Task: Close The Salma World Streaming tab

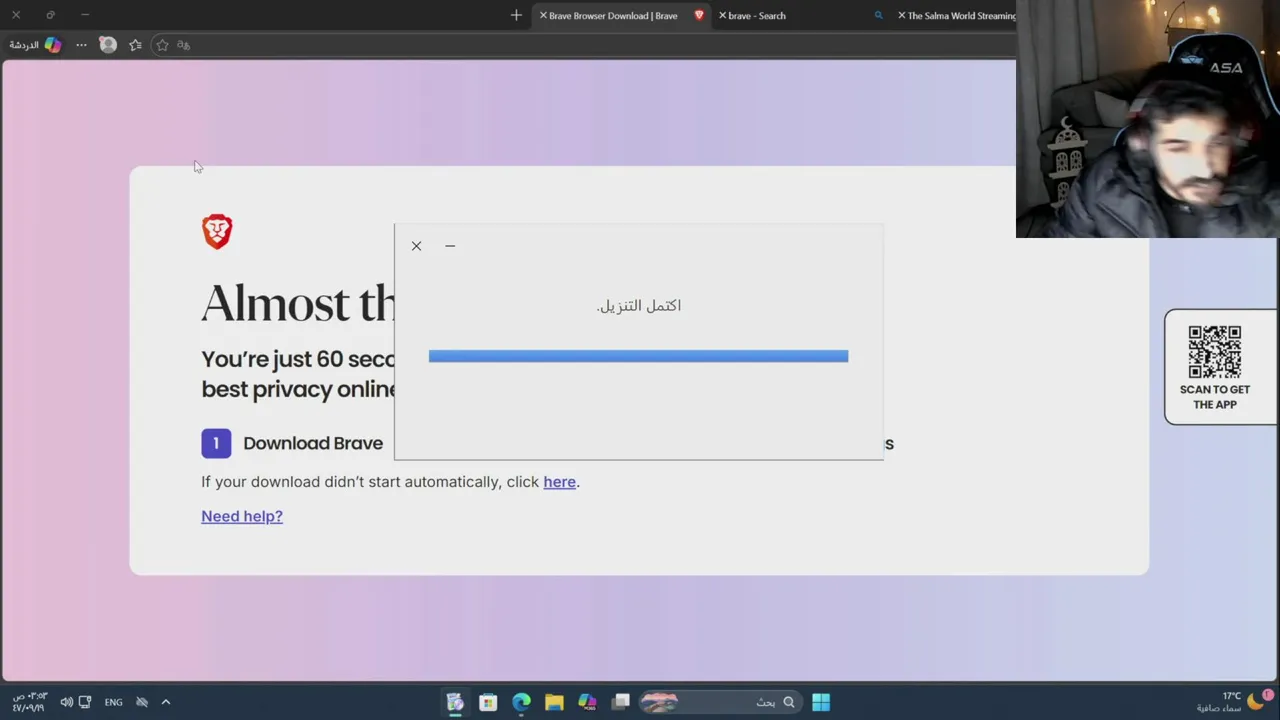Action: click(901, 15)
